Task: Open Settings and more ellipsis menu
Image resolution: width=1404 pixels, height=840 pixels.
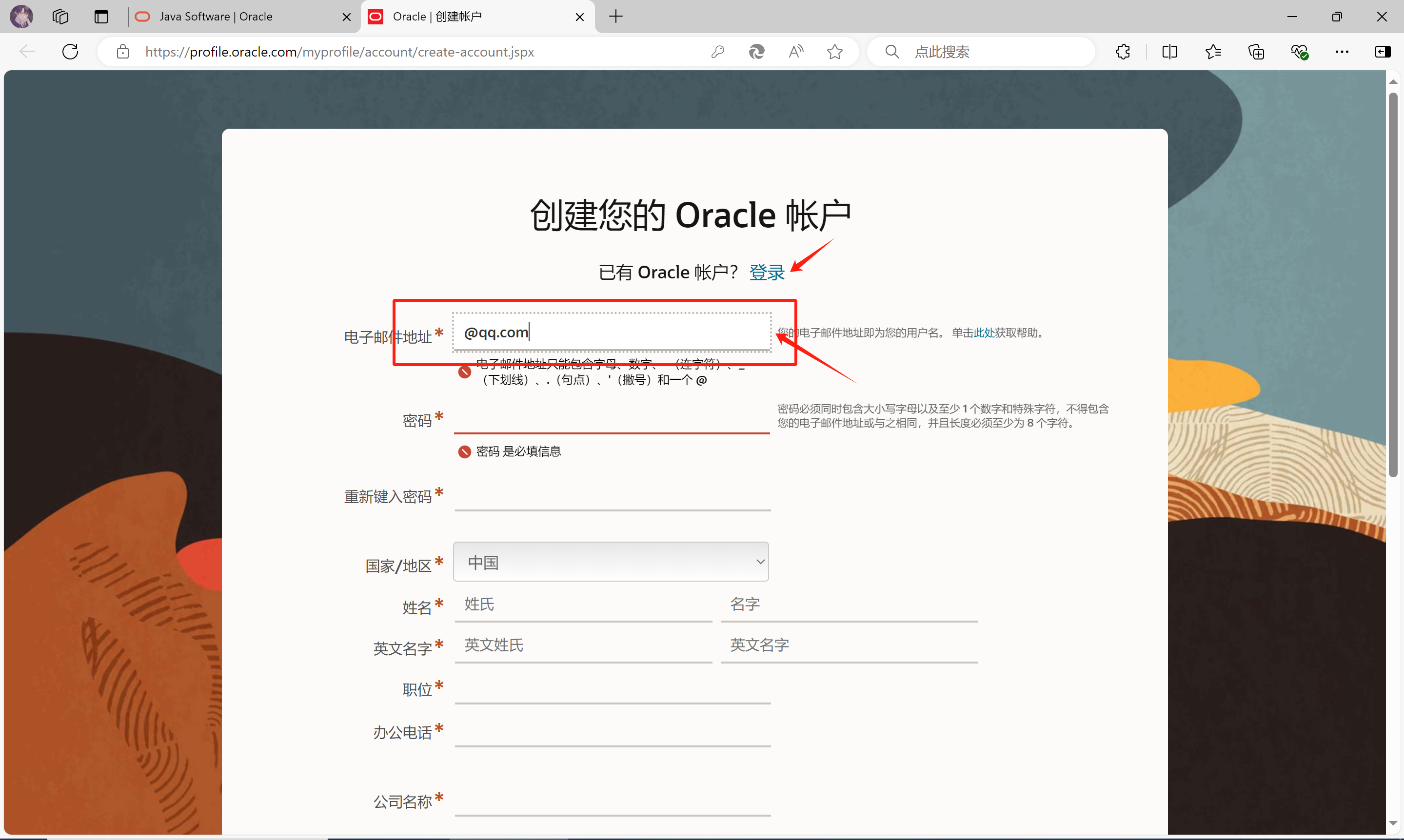Action: tap(1342, 52)
